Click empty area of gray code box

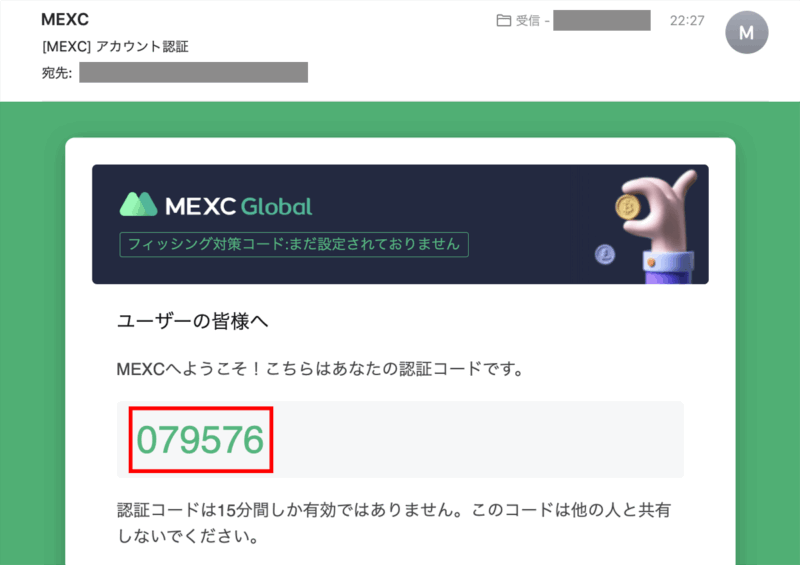(480, 440)
